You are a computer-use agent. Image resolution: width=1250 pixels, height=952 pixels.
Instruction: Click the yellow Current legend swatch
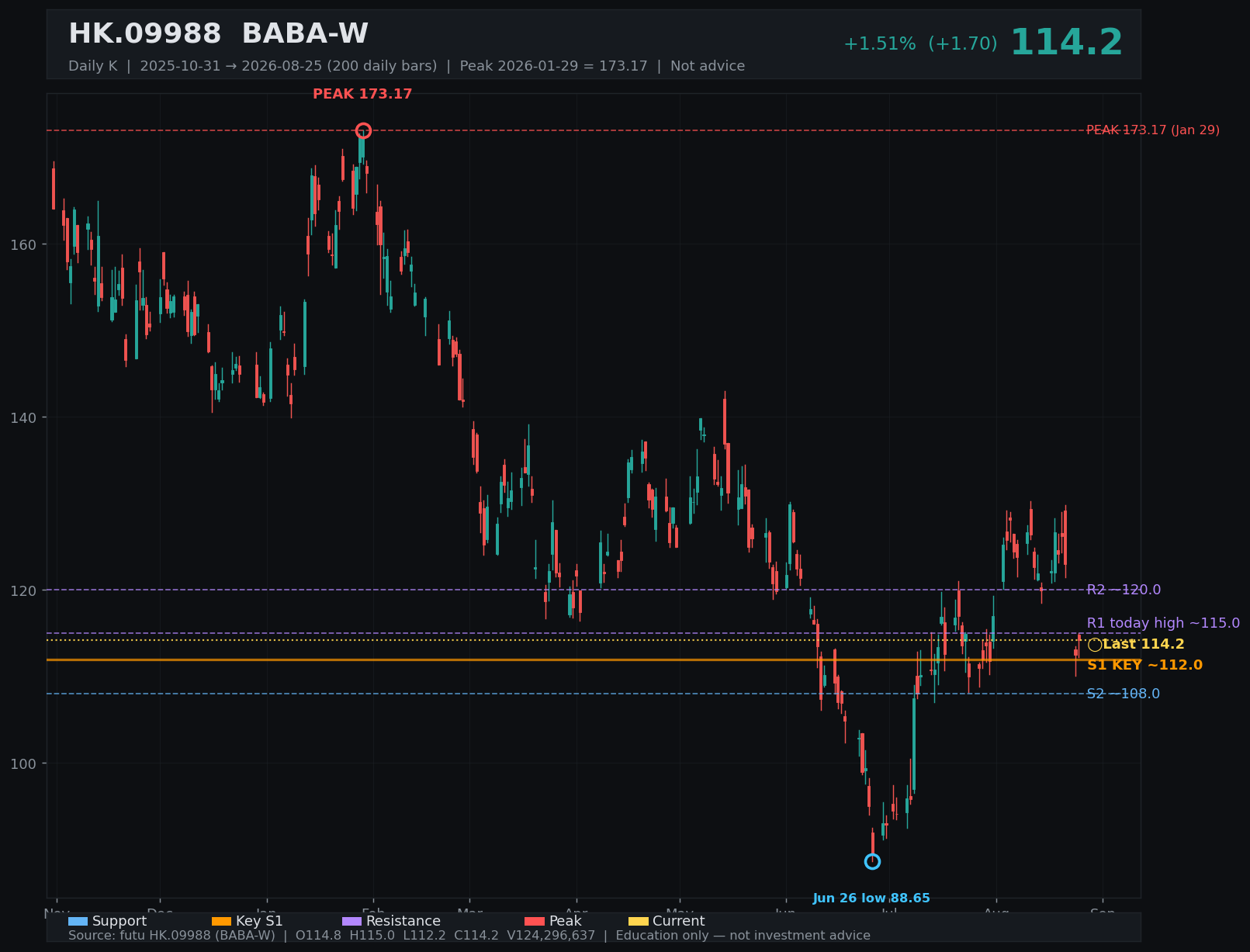click(638, 921)
